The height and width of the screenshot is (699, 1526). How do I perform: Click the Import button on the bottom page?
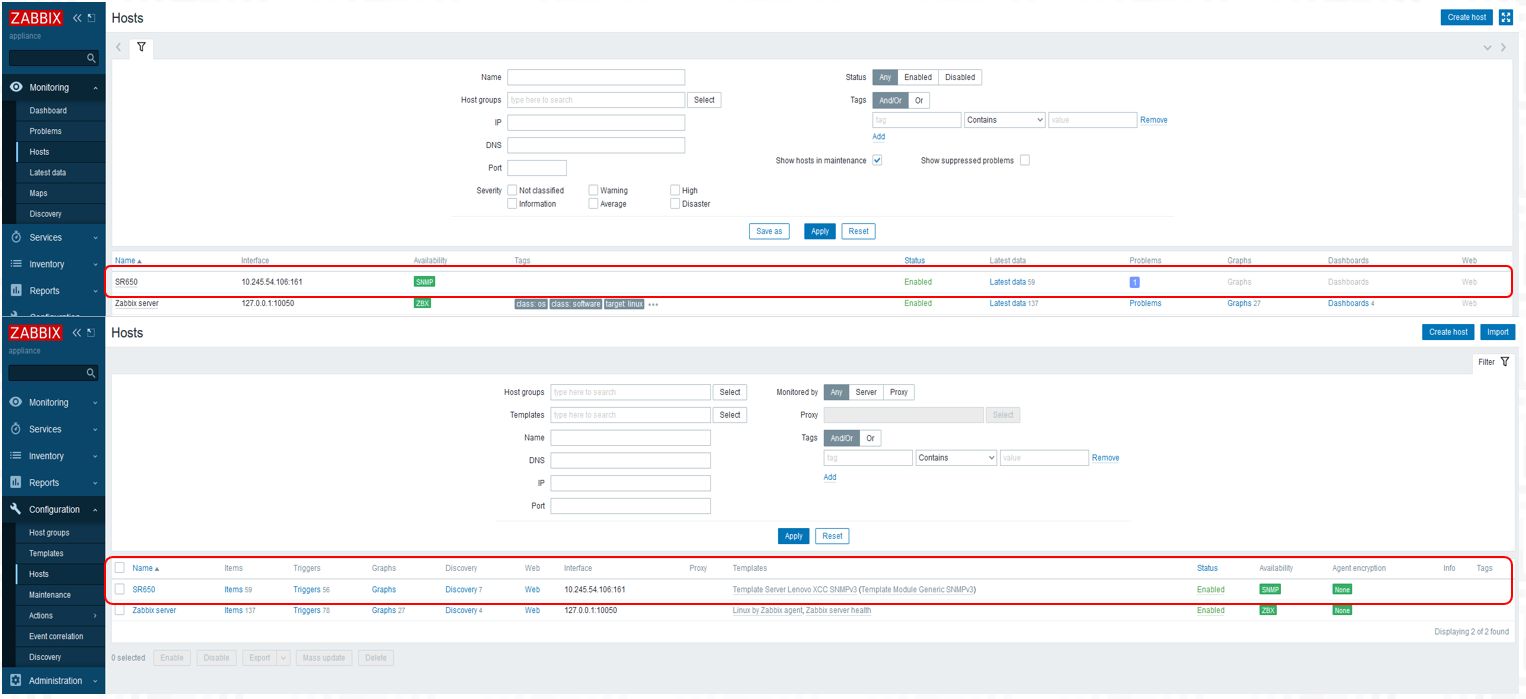(1498, 332)
